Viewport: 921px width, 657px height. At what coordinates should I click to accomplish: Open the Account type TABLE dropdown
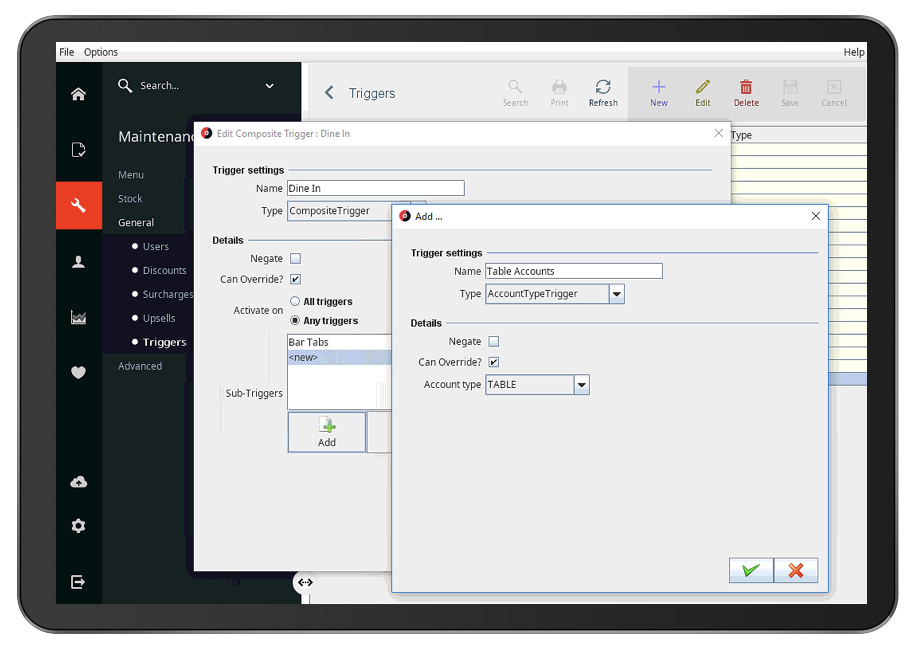(x=581, y=385)
